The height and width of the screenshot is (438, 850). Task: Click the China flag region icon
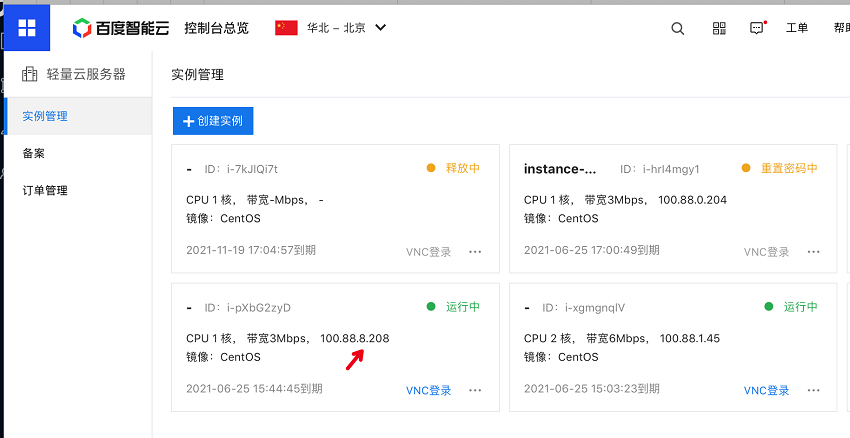pyautogui.click(x=287, y=28)
